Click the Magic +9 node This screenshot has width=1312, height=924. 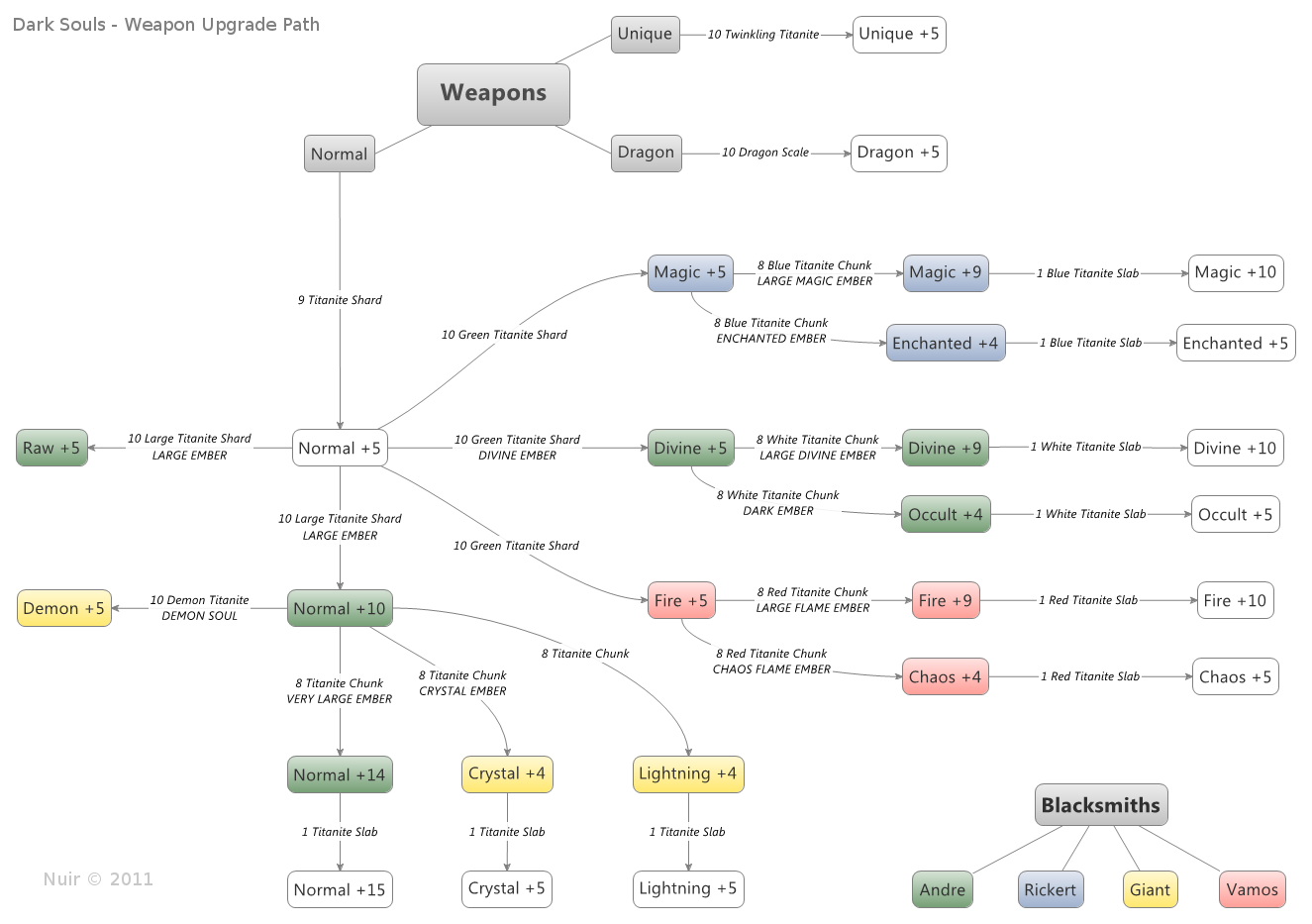pos(946,272)
